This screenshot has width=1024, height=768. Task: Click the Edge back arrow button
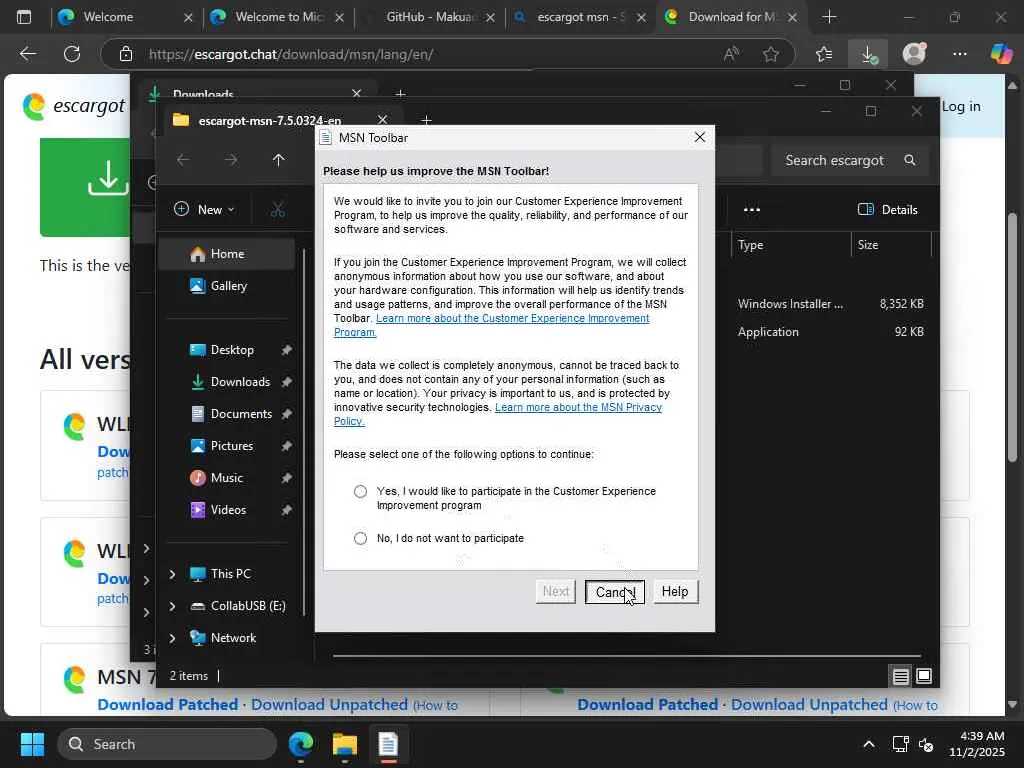coord(27,54)
